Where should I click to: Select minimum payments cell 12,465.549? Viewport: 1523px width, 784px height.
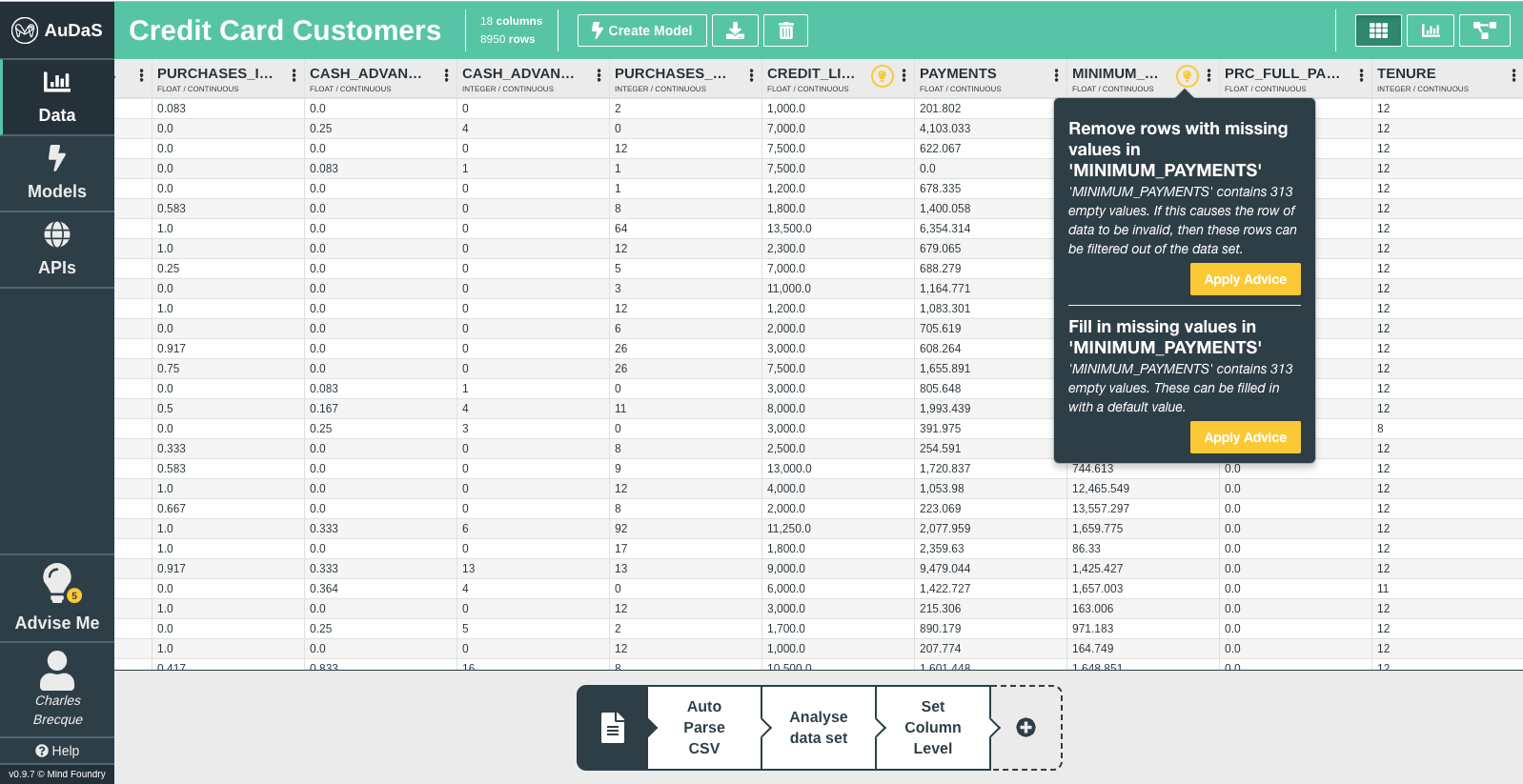[x=1143, y=489]
